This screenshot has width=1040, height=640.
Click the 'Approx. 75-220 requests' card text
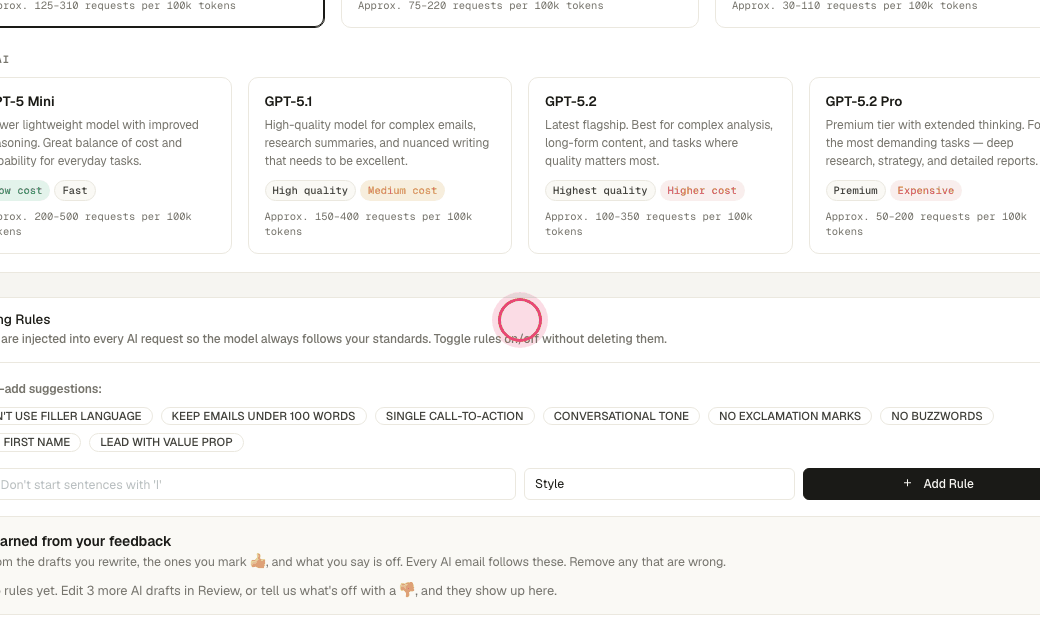[481, 5]
